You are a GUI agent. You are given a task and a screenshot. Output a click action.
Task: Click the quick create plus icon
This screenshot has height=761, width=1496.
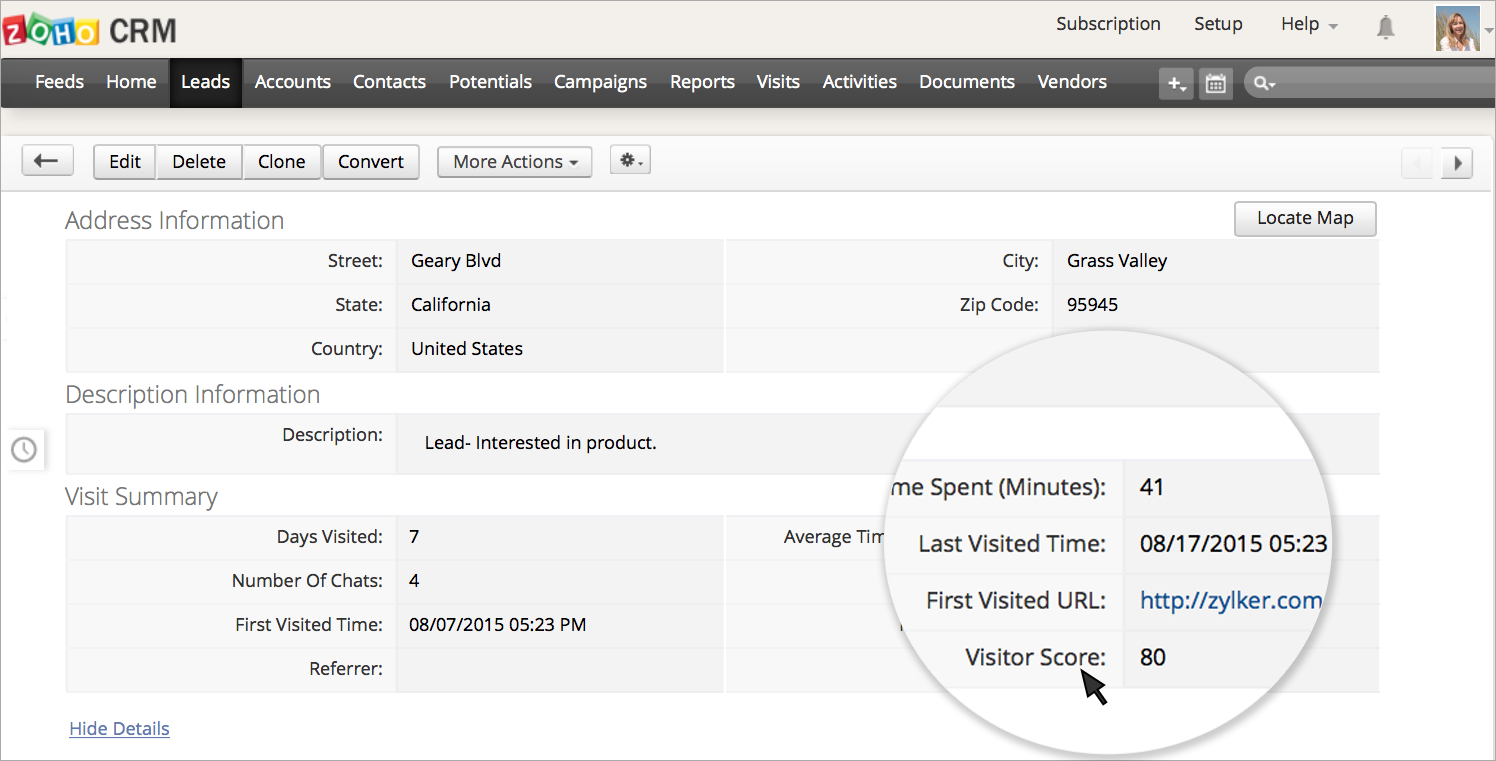click(x=1175, y=84)
